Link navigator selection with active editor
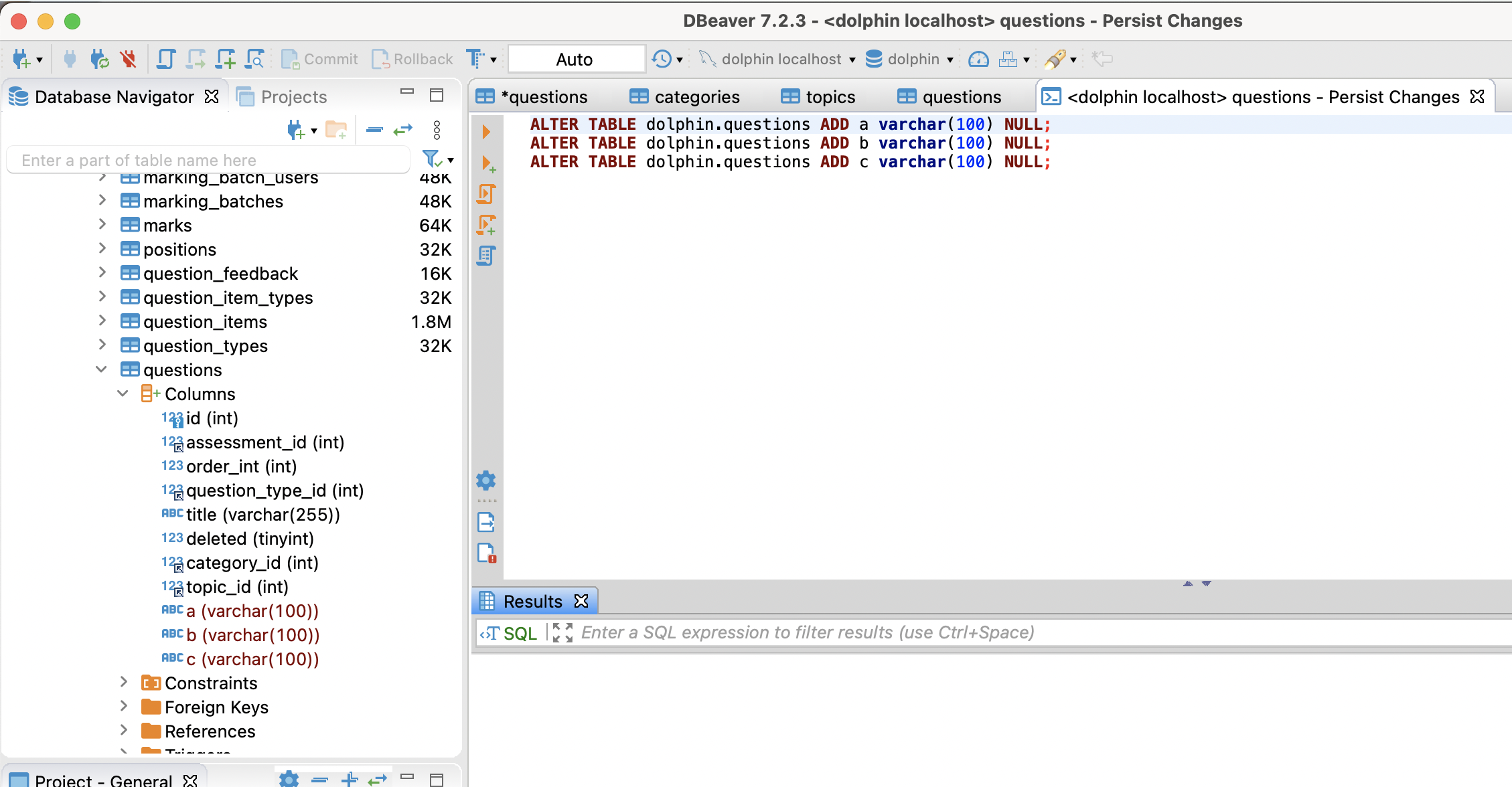This screenshot has height=787, width=1512. [x=403, y=130]
